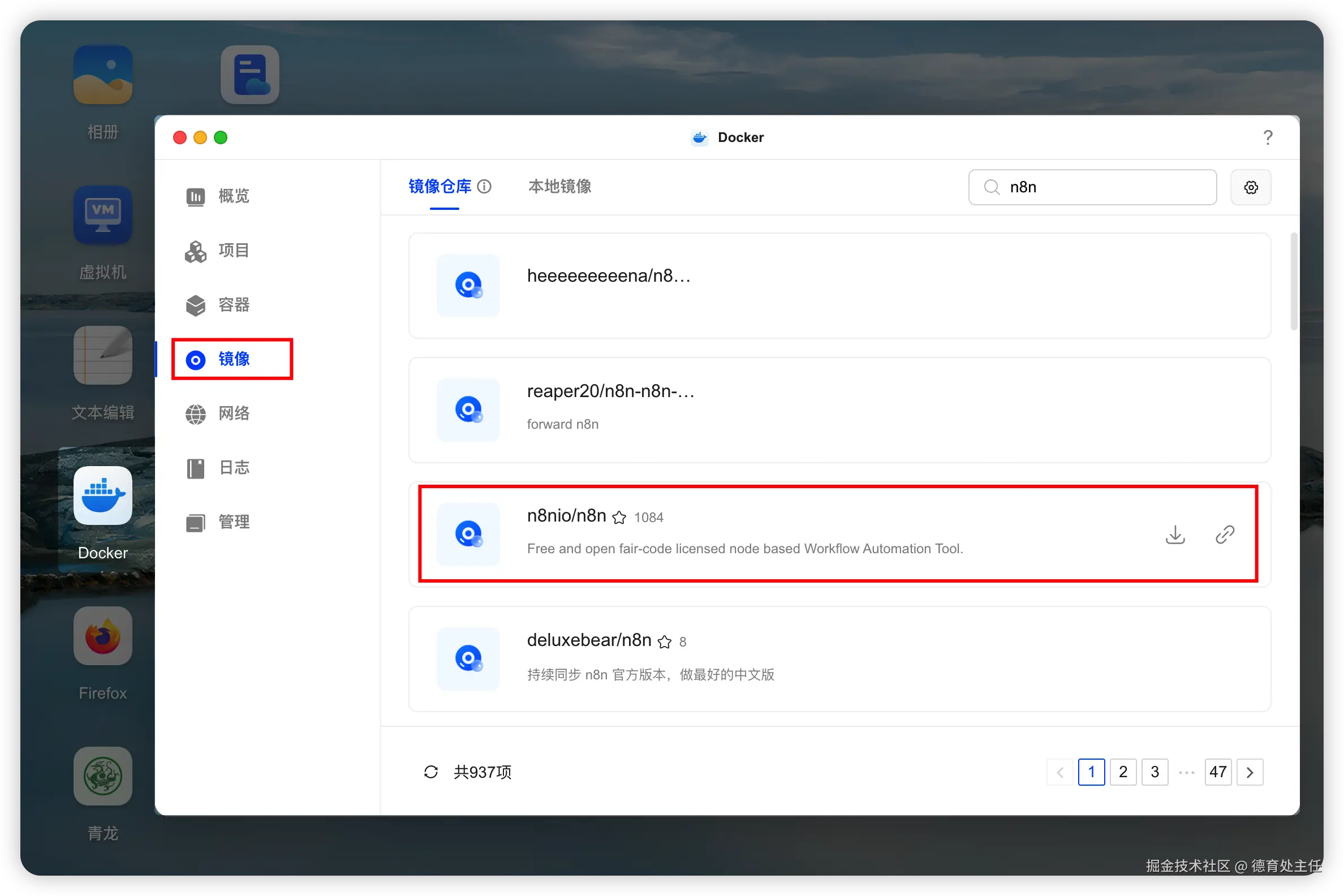Open the link icon for n8nio/n8n
The image size is (1344, 896).
(x=1225, y=535)
